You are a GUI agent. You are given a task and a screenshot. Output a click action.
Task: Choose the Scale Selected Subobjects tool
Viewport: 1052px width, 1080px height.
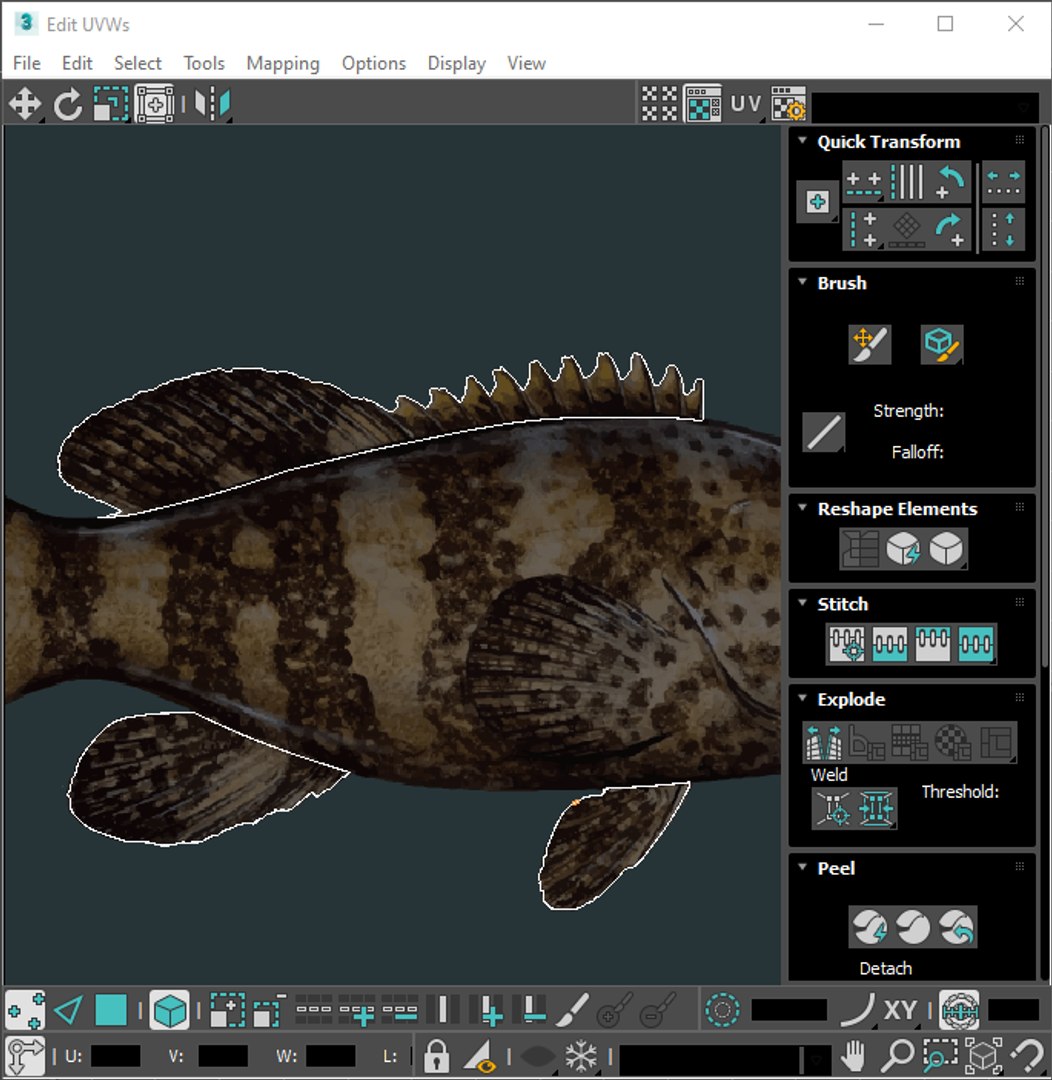pyautogui.click(x=111, y=105)
